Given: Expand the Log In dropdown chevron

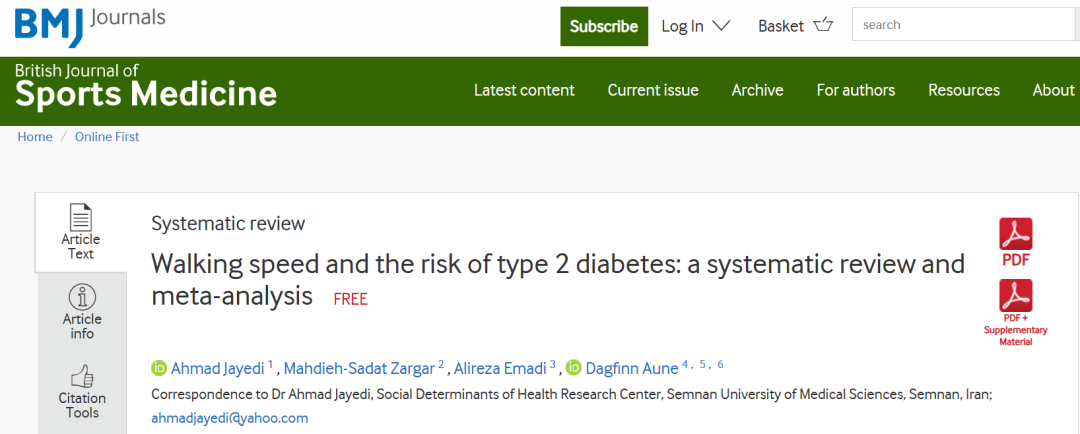Looking at the screenshot, I should pos(721,25).
